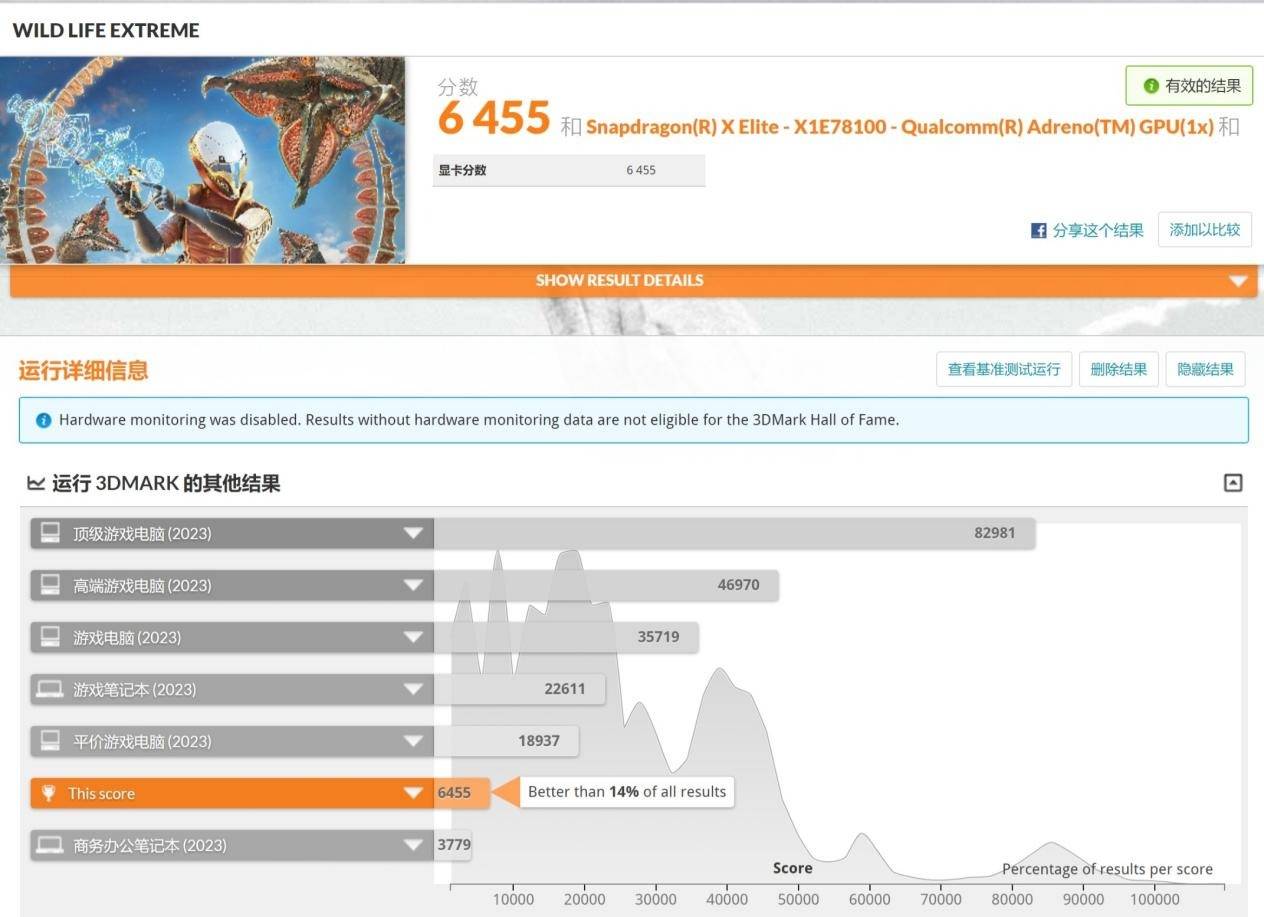The width and height of the screenshot is (1264, 917).
Task: Click the desktop icon for 顶级游戏电脑 (2023)
Action: pyautogui.click(x=49, y=533)
